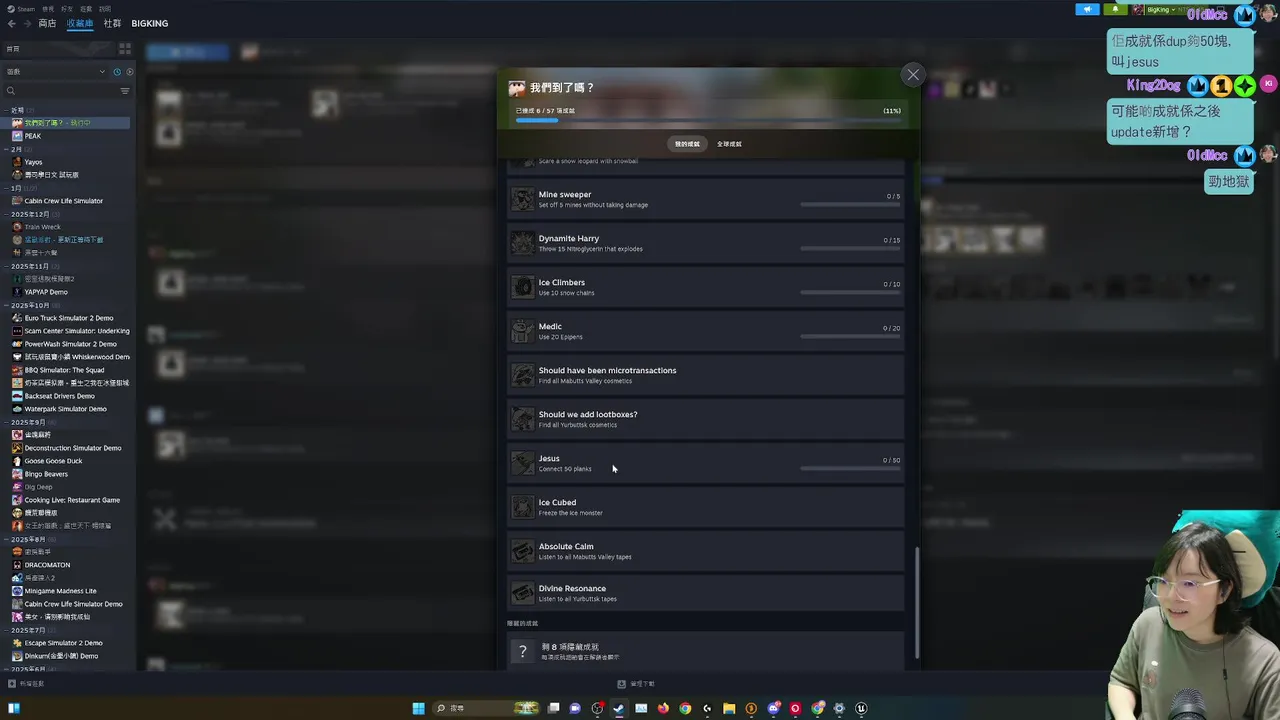Click the Dynamite Harry achievement icon
Screen dimensions: 1280x720
523,243
